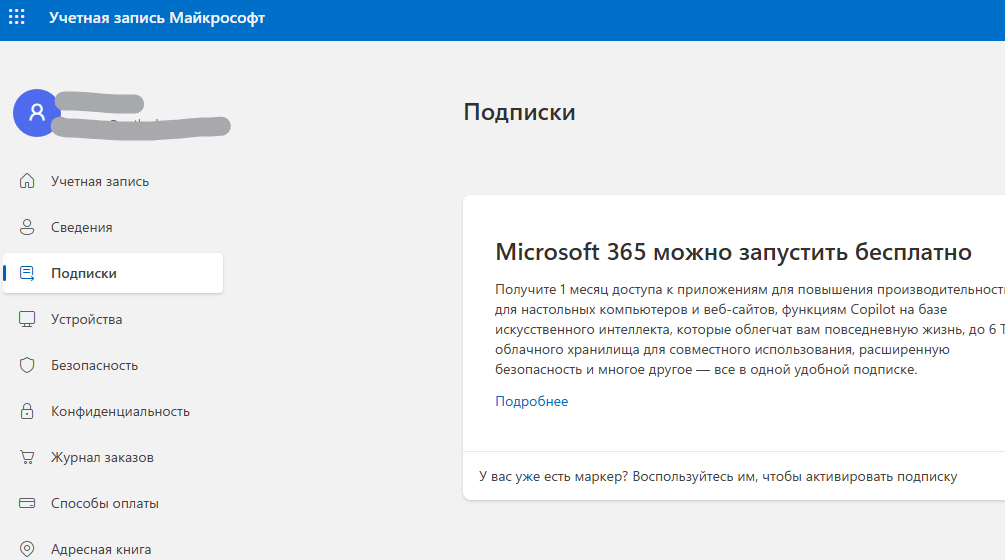Open the app launcher grid icon
Screen dimensions: 1005x560
tap(17, 17)
